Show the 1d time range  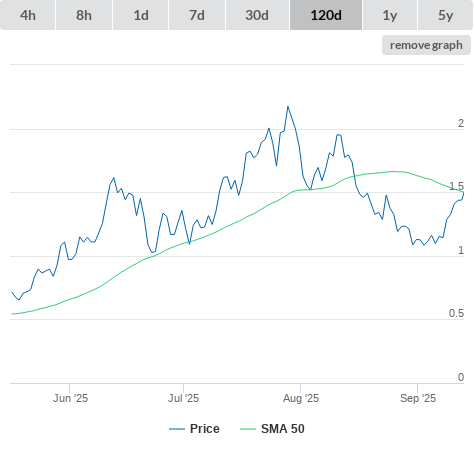click(141, 15)
